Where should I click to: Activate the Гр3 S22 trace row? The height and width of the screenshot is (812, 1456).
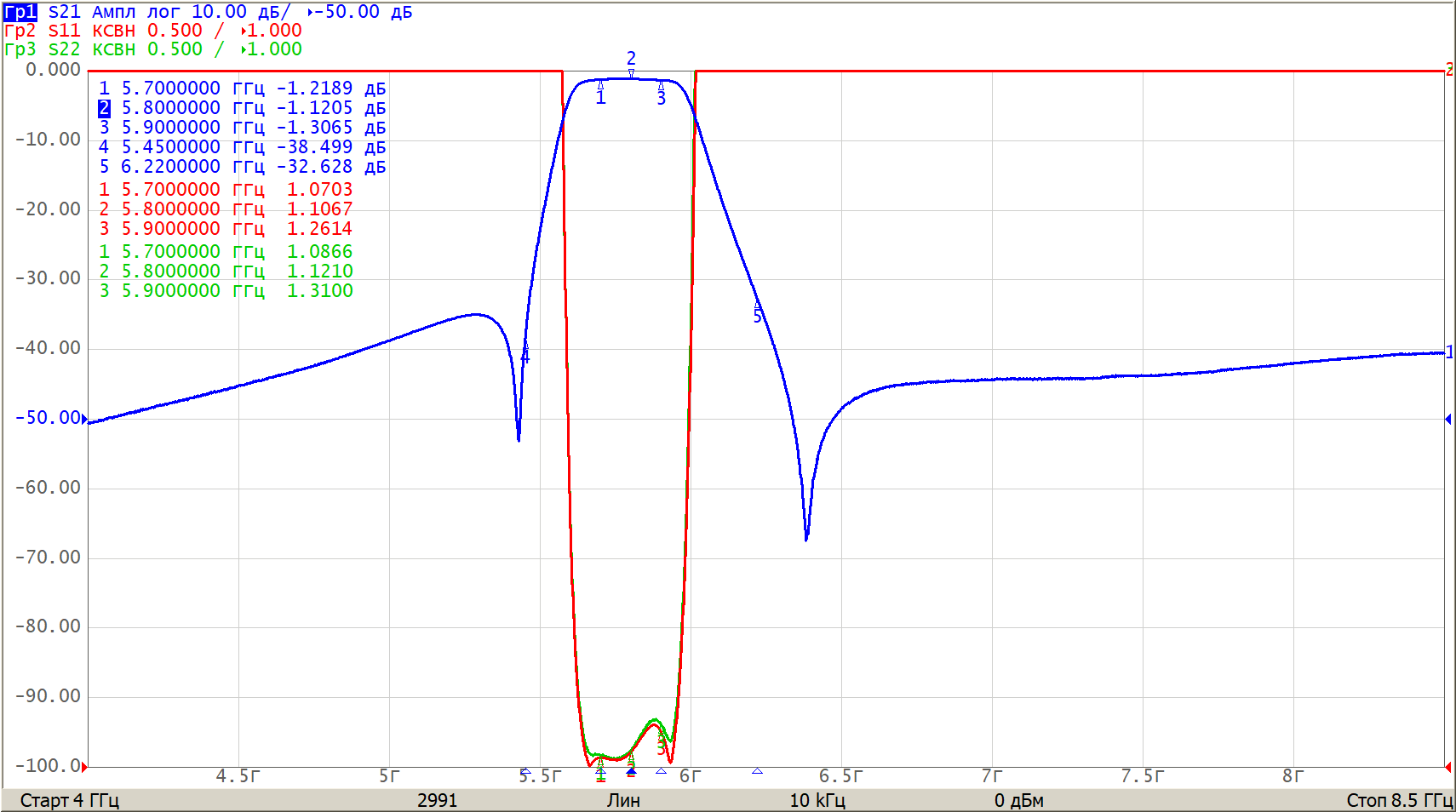(x=153, y=49)
